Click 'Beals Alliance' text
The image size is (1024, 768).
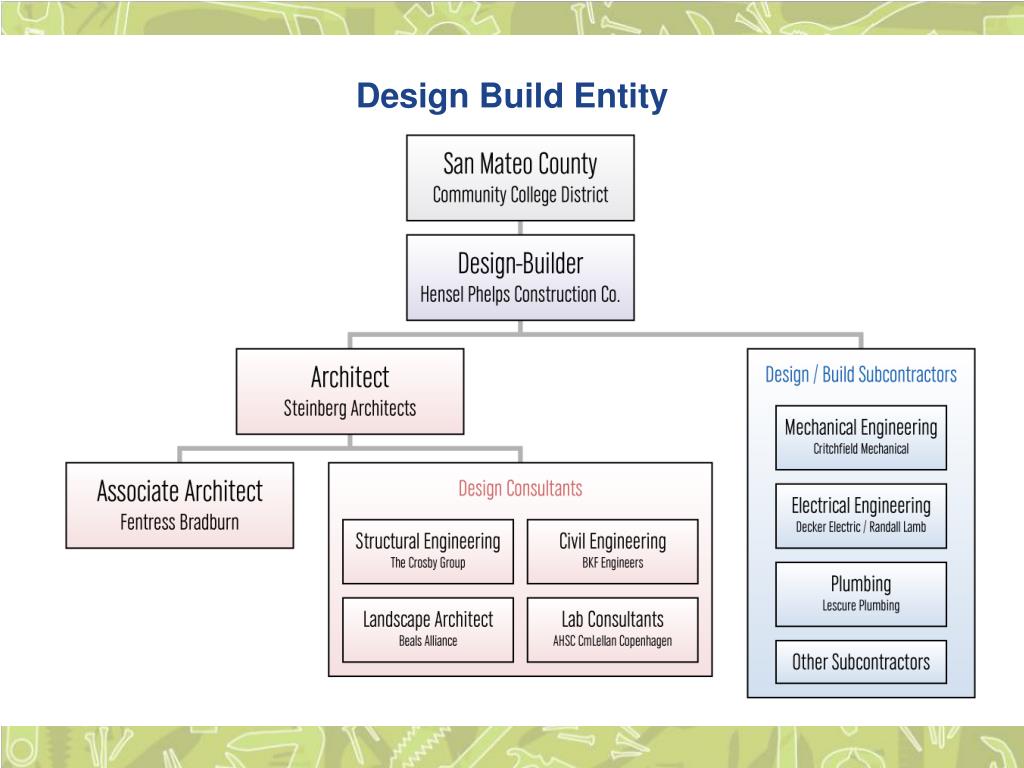coord(428,641)
